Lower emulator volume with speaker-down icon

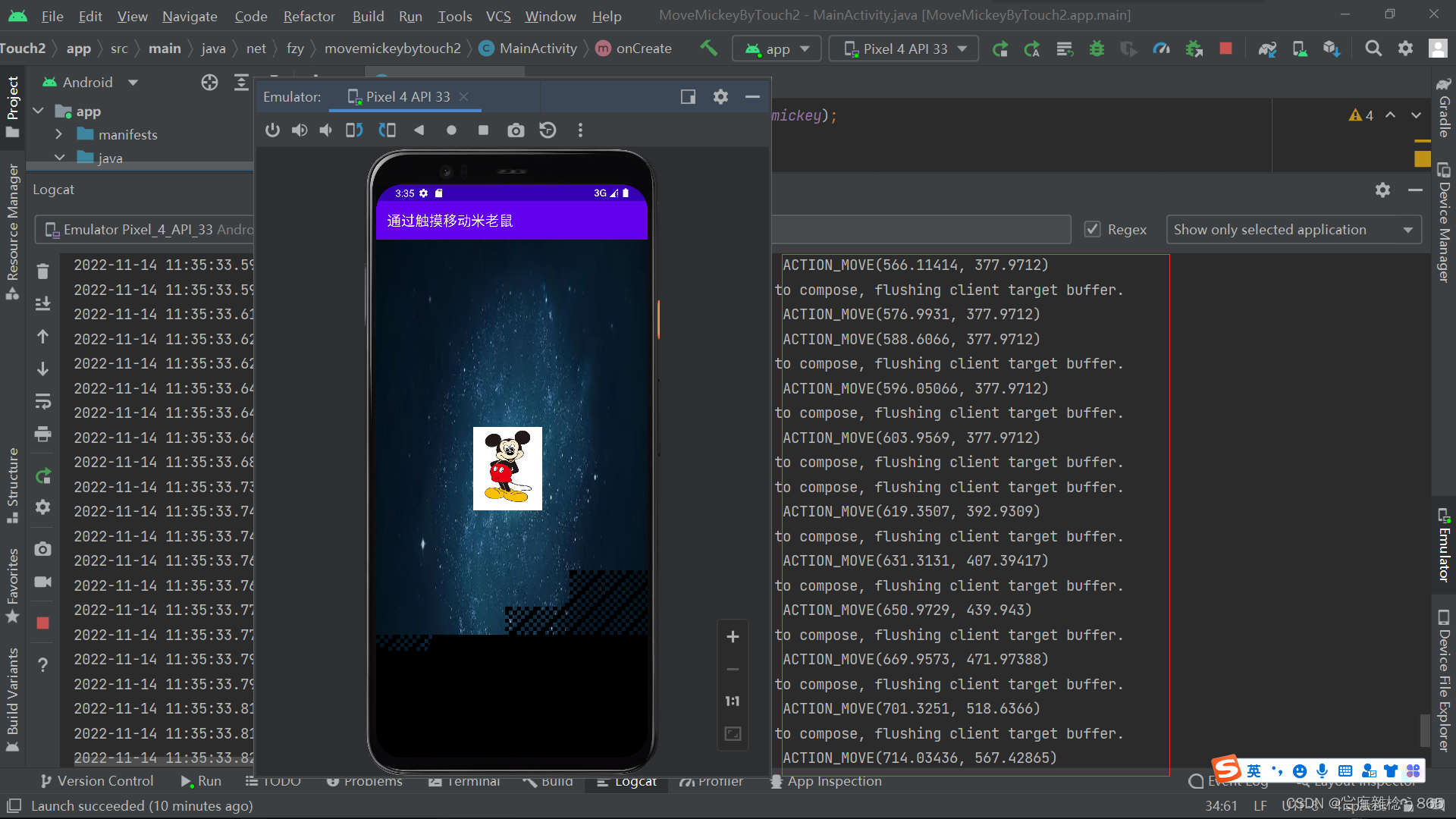pyautogui.click(x=326, y=130)
